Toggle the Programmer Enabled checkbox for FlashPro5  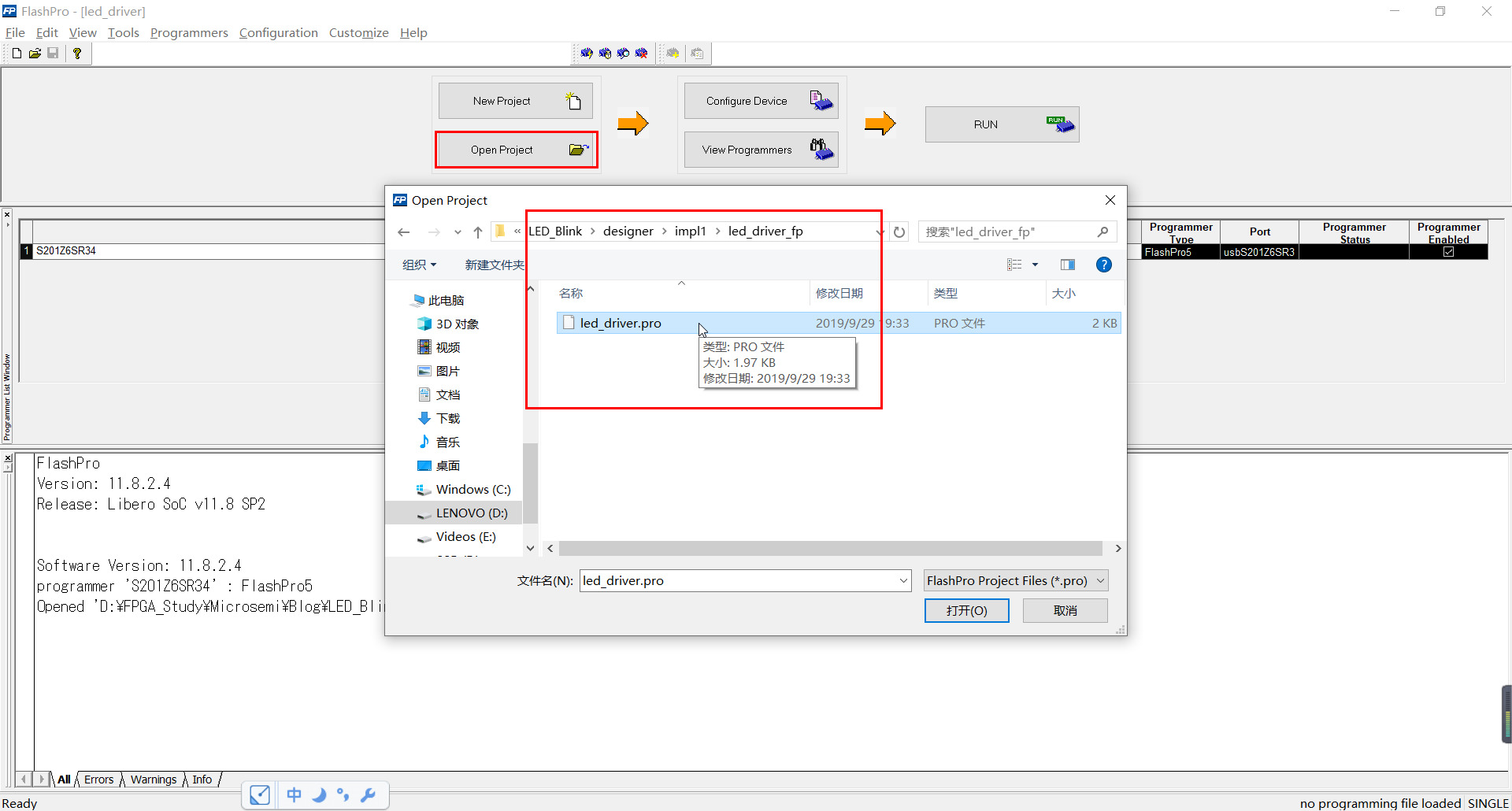[x=1448, y=252]
